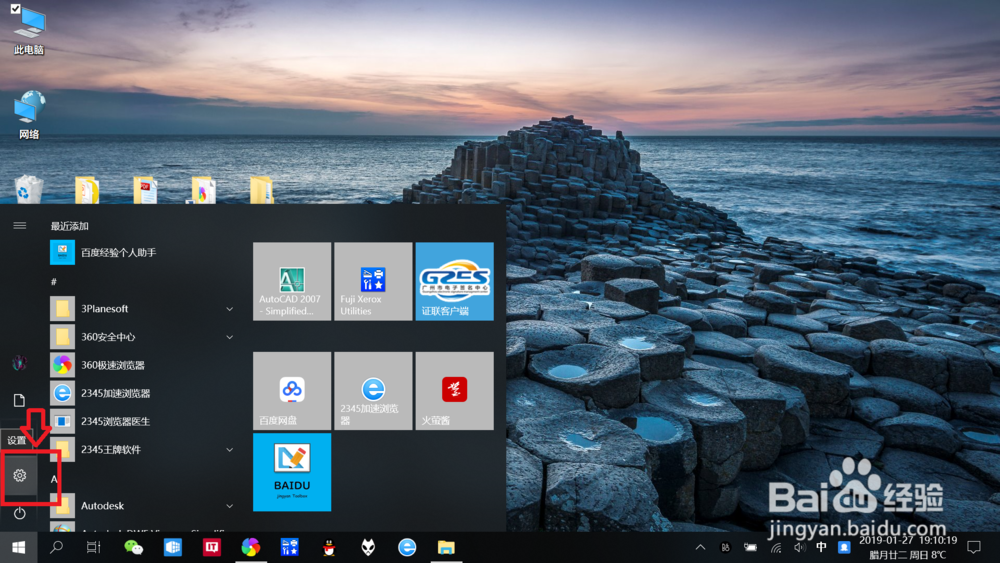Switch to 360极速浏览器 on the taskbar
This screenshot has width=1000, height=563.
251,547
